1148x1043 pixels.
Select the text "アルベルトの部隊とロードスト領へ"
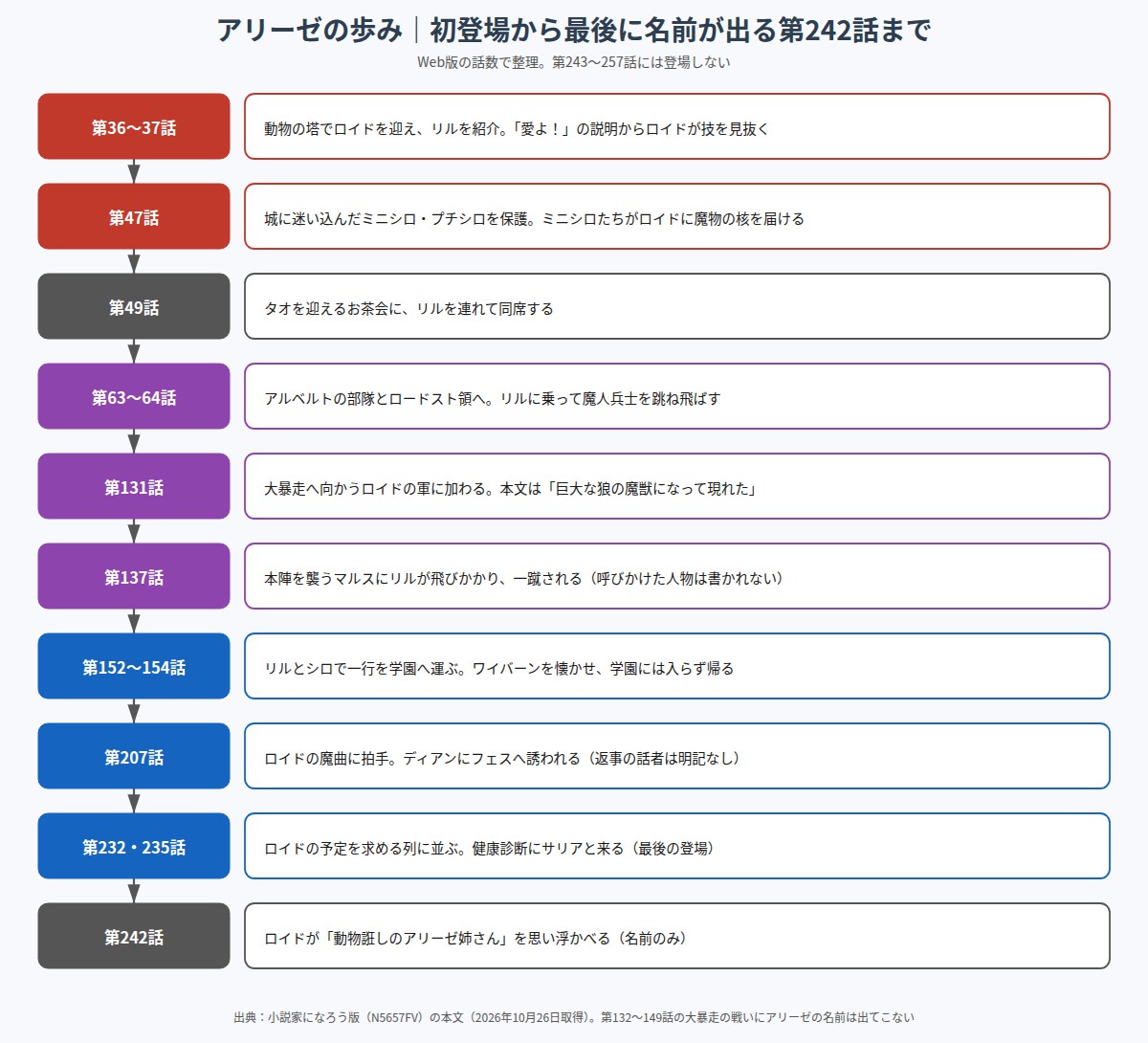pyautogui.click(x=374, y=398)
